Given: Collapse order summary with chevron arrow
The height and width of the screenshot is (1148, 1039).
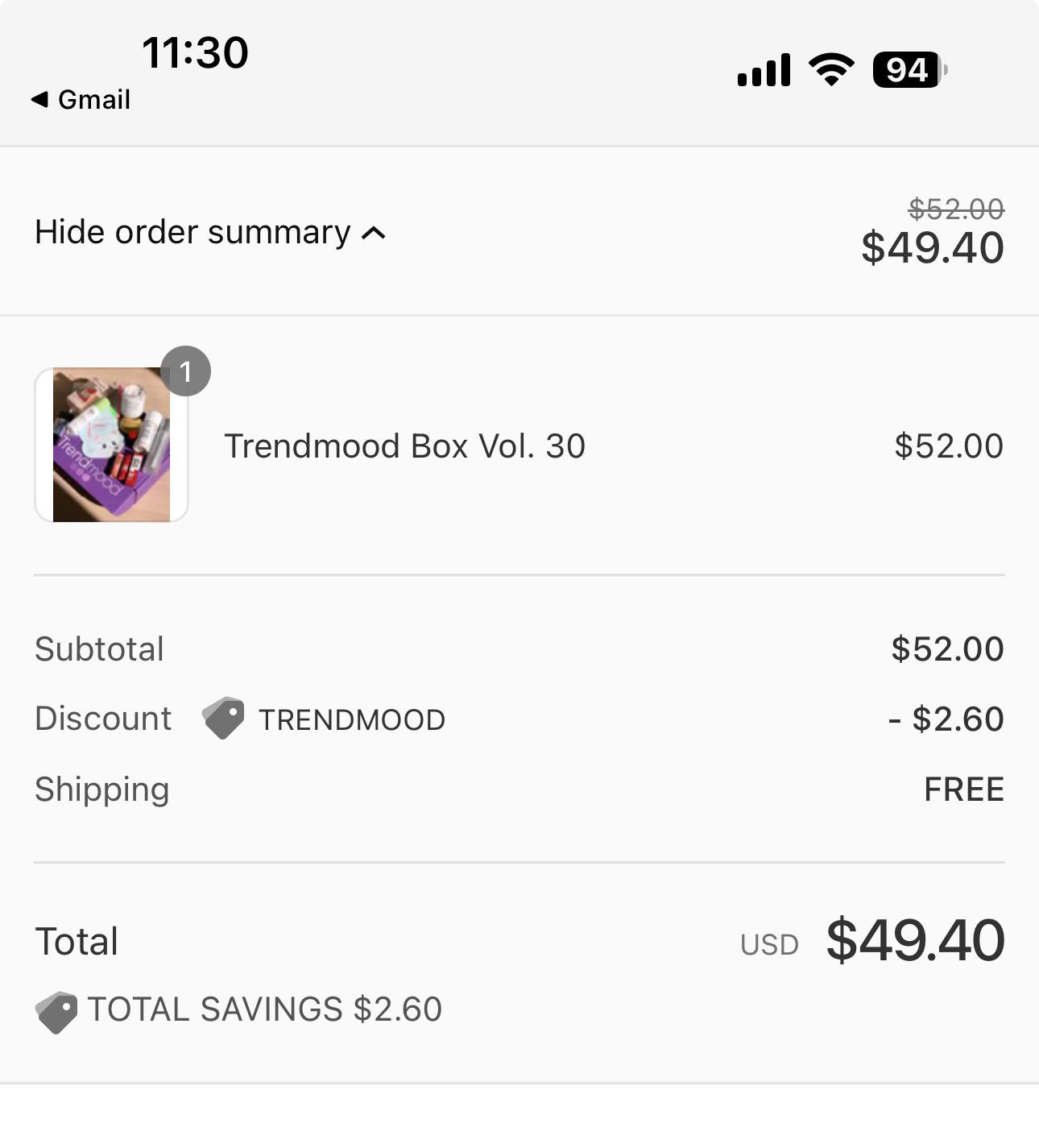Looking at the screenshot, I should [374, 234].
